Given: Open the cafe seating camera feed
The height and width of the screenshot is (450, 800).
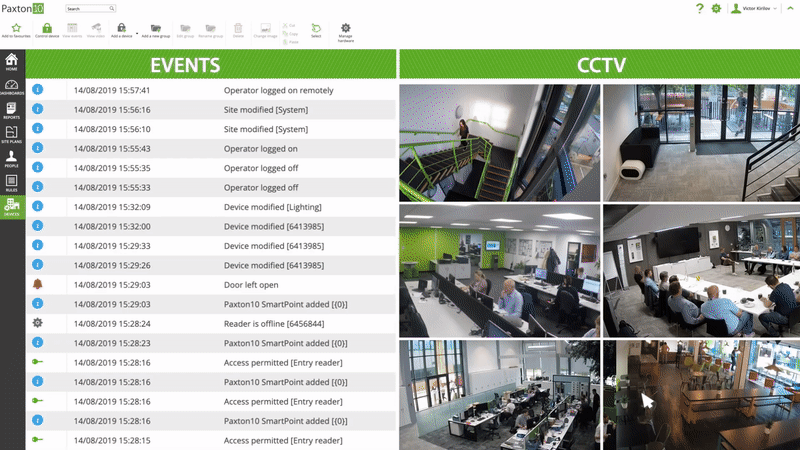Looking at the screenshot, I should point(702,395).
